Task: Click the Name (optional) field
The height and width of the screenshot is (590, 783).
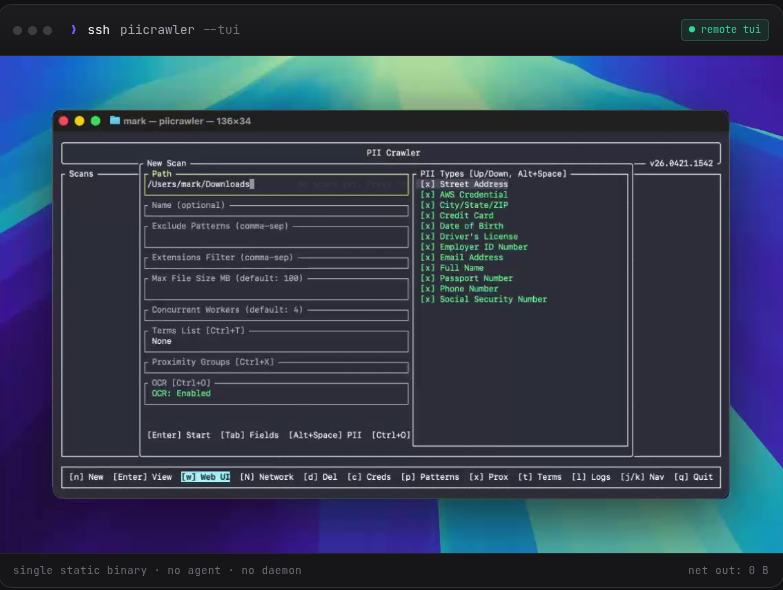Action: tap(276, 211)
